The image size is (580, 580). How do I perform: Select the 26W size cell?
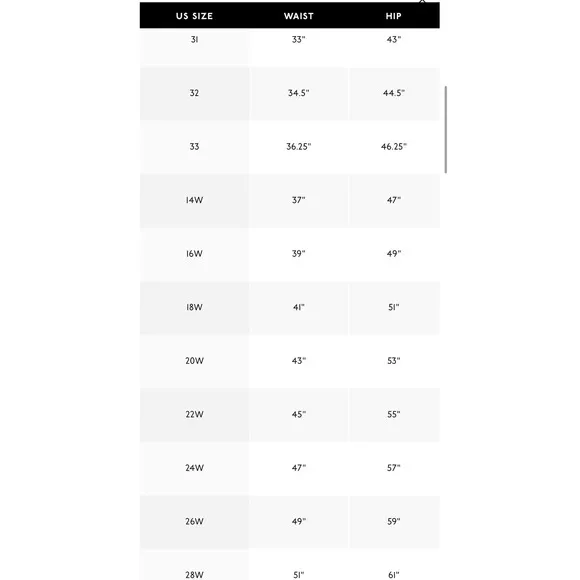coord(194,522)
